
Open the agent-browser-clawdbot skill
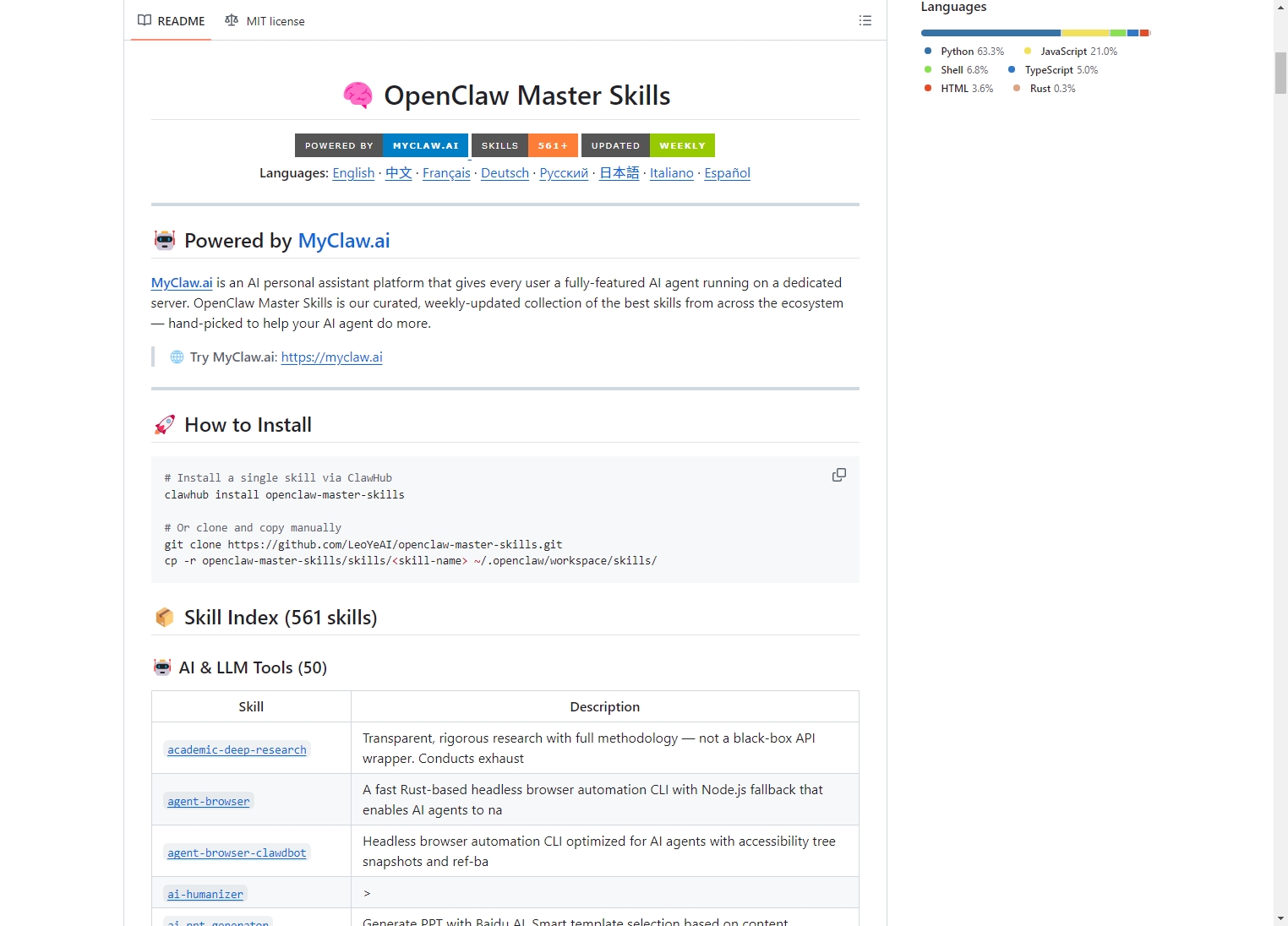[x=237, y=852]
